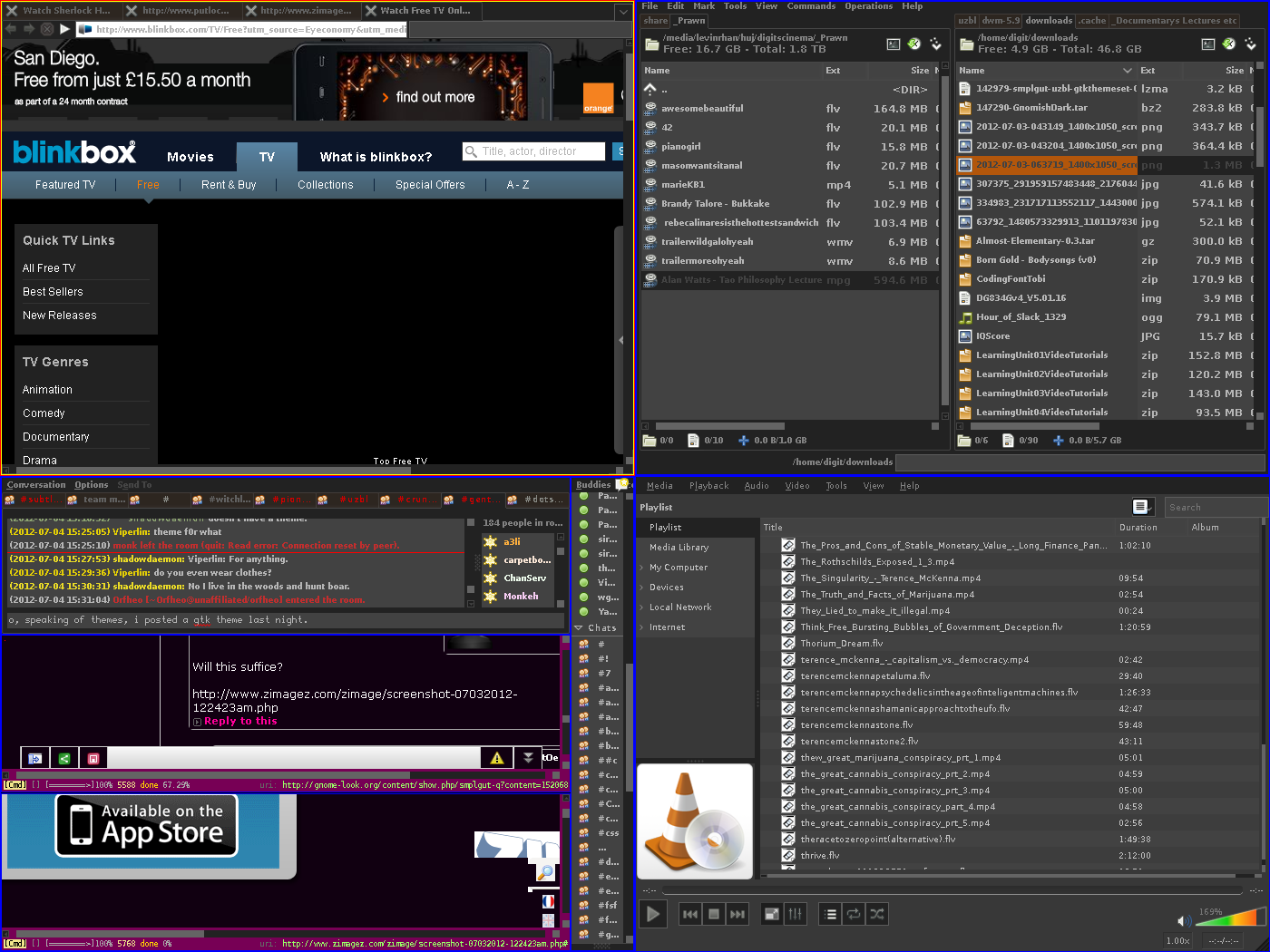Click the French flag icon
This screenshot has width=1270, height=952.
coord(548,902)
